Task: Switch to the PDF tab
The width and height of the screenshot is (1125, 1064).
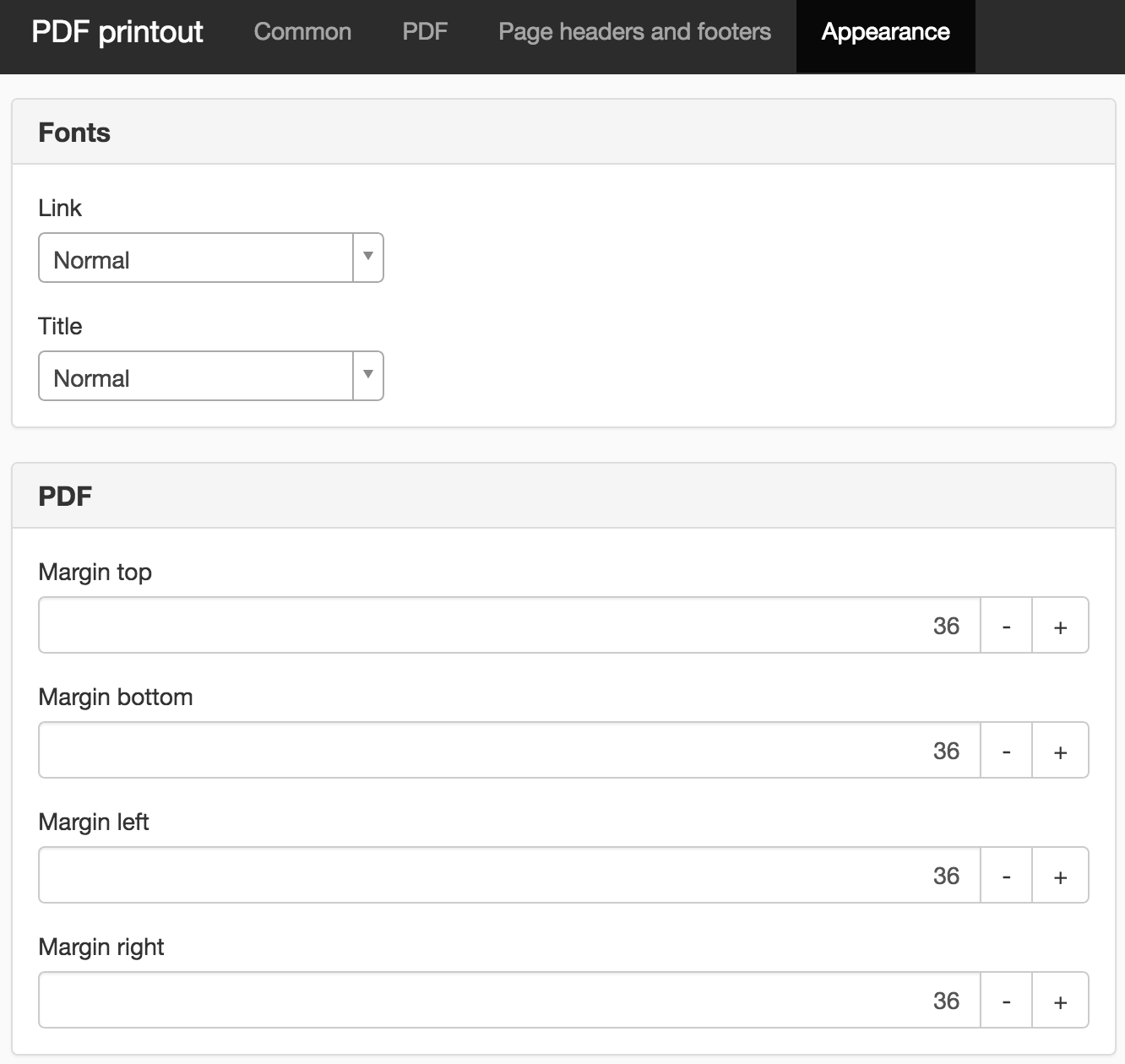Action: (425, 32)
